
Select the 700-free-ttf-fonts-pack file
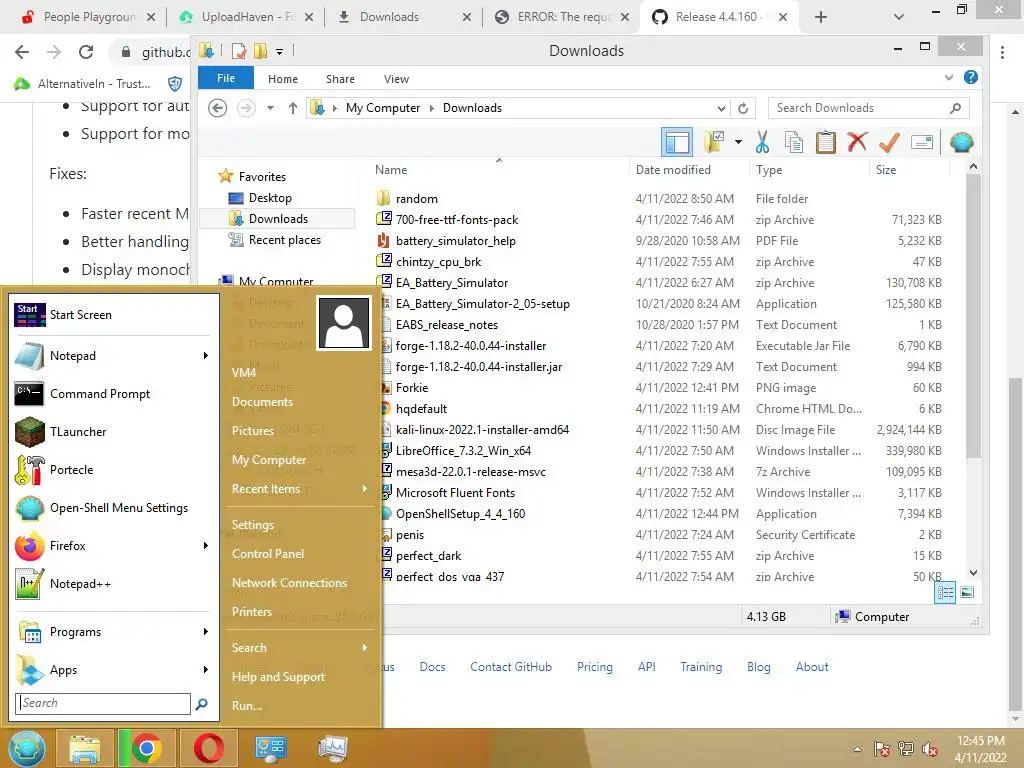coord(456,219)
